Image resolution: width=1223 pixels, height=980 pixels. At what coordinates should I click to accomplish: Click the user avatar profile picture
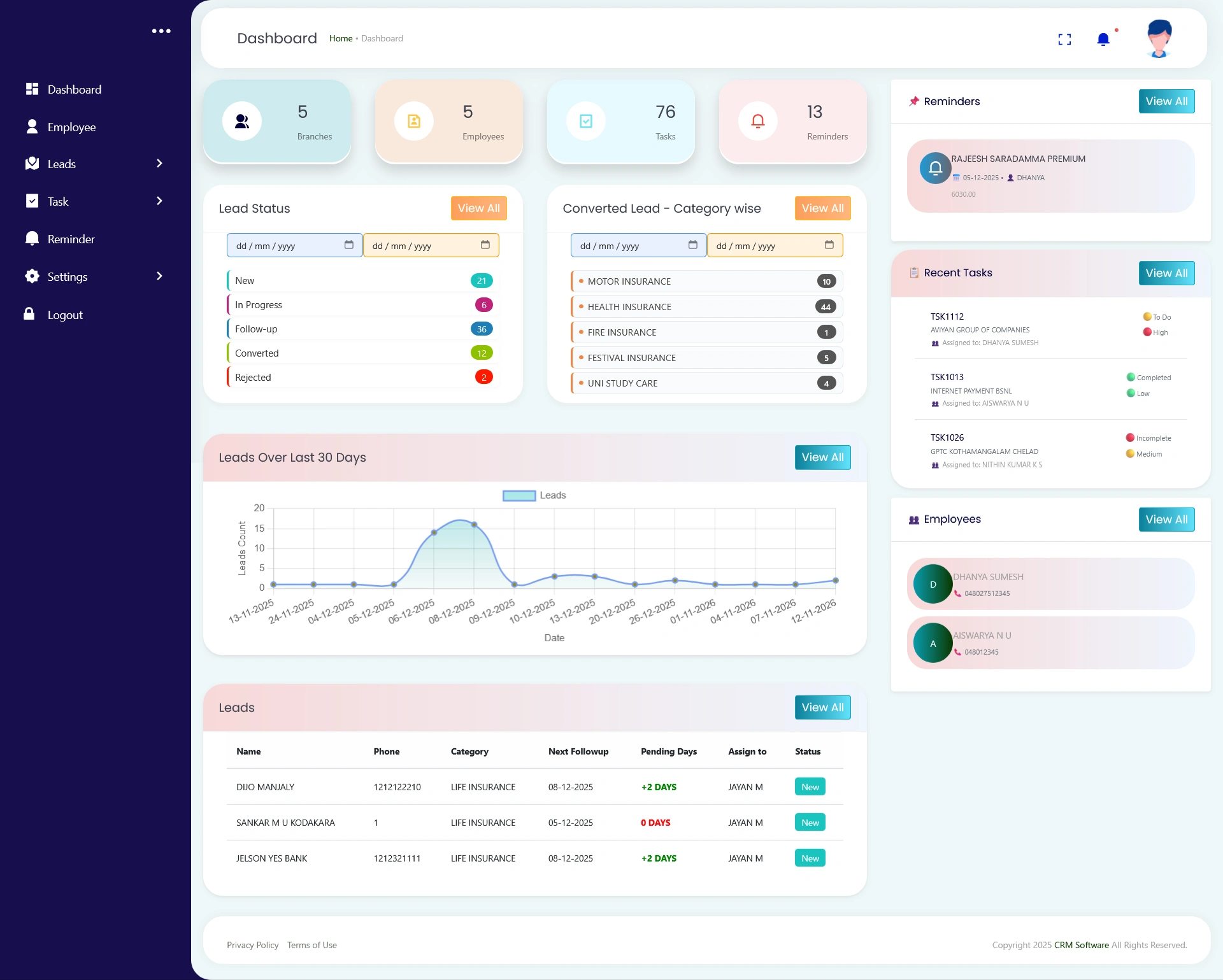tap(1159, 38)
